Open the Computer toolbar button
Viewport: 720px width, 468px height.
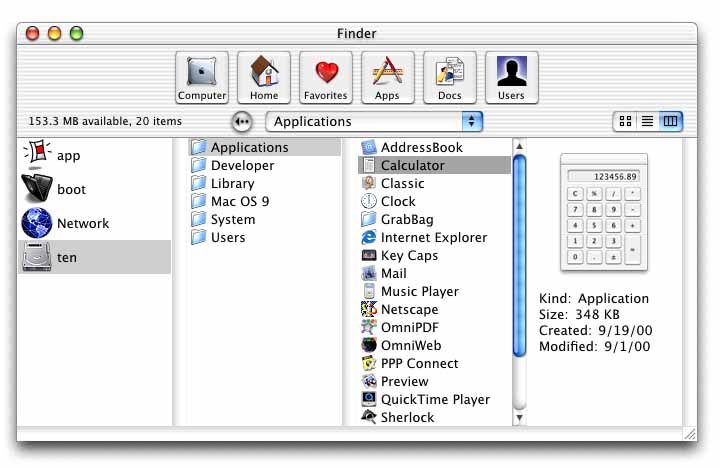[202, 78]
